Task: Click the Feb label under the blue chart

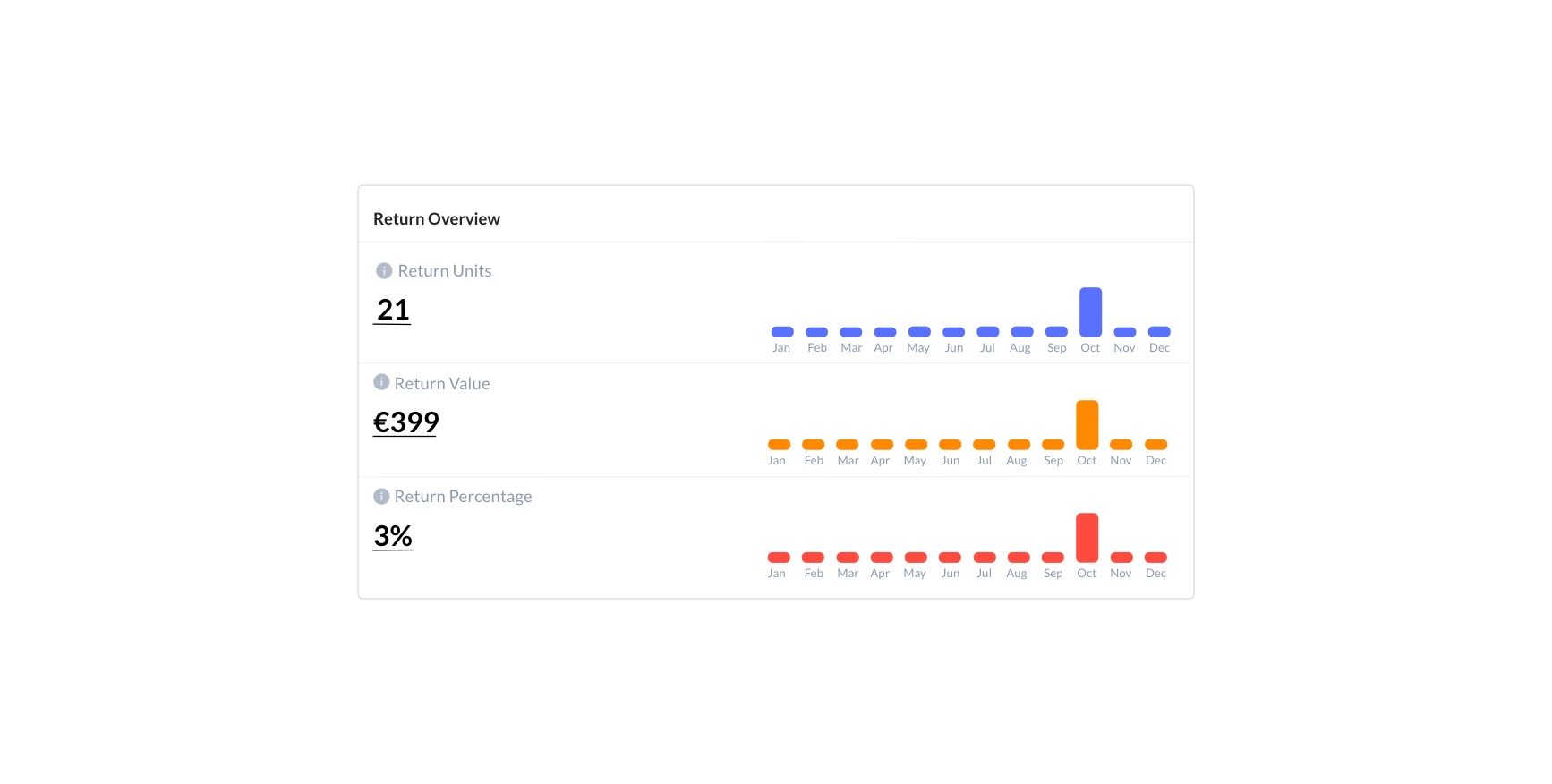Action: point(817,348)
